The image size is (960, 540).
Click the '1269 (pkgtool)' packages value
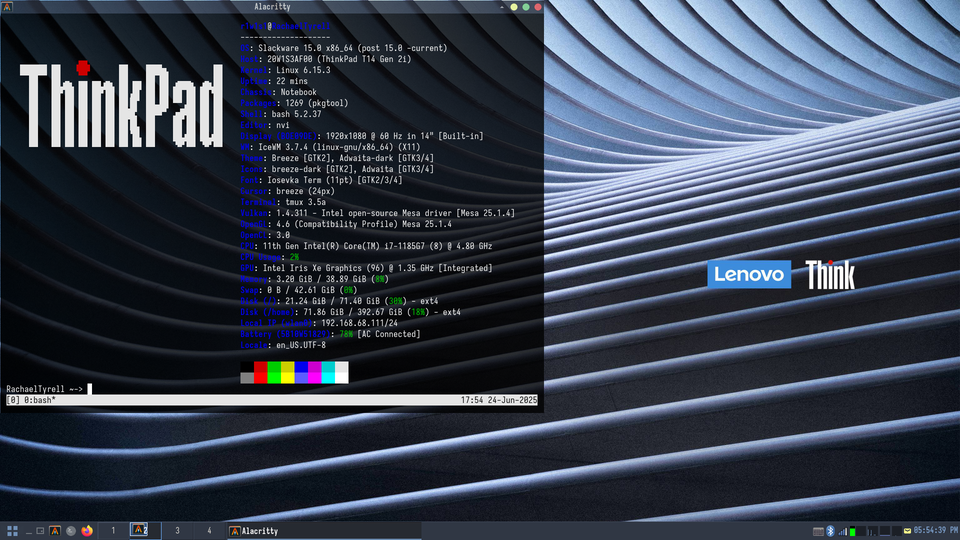[317, 103]
